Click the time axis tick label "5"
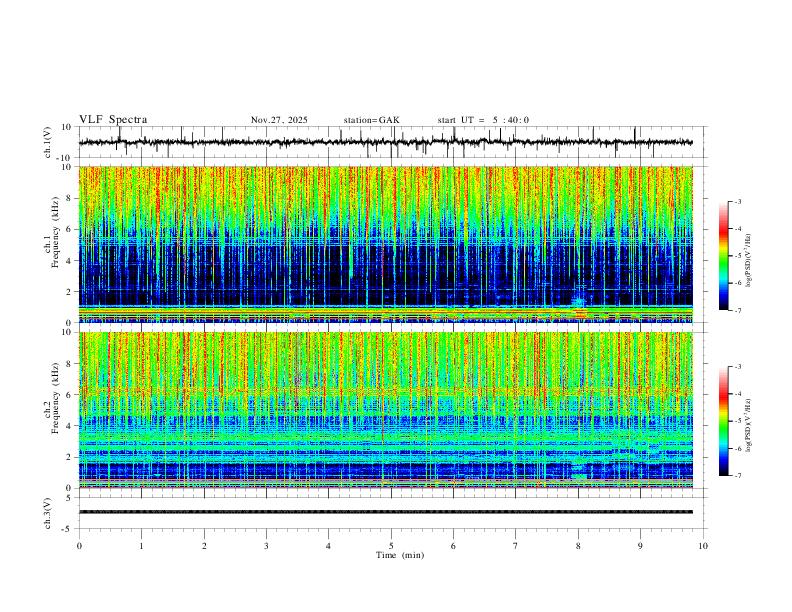The image size is (792, 612). (x=391, y=546)
